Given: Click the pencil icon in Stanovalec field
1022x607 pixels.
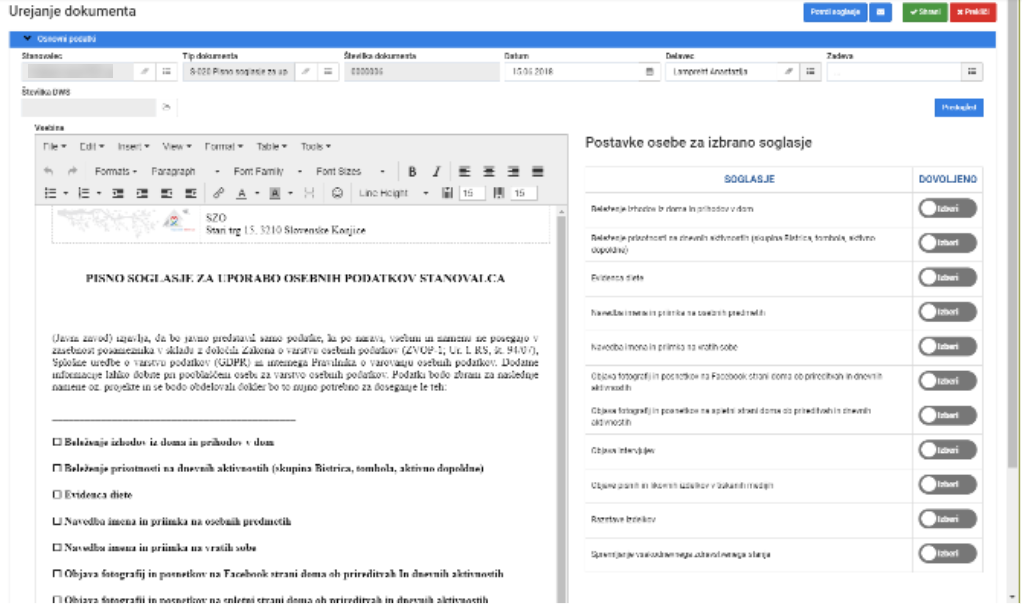Looking at the screenshot, I should point(145,72).
